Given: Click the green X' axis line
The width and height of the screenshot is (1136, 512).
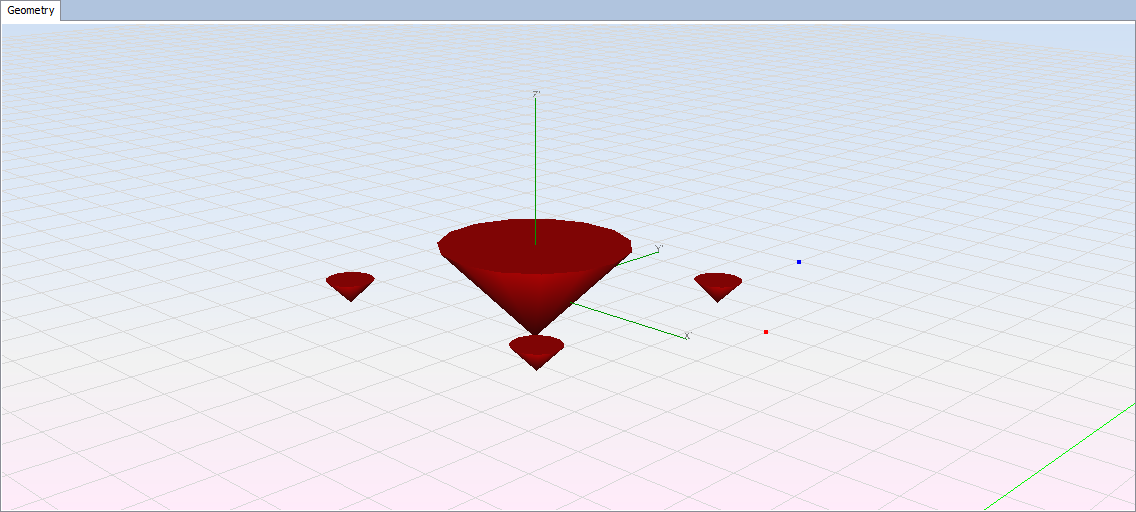Looking at the screenshot, I should [x=630, y=319].
